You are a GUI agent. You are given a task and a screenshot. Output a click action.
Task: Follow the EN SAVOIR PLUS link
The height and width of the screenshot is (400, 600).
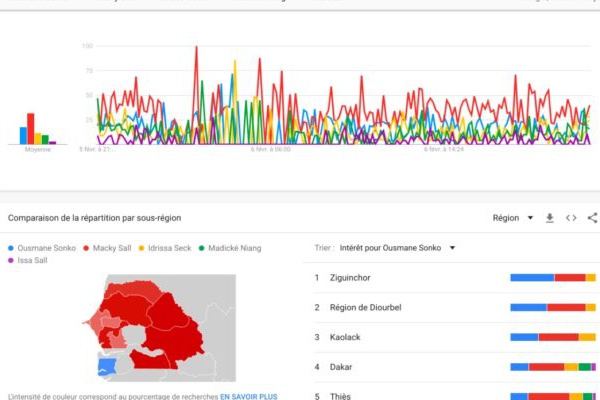[248, 396]
